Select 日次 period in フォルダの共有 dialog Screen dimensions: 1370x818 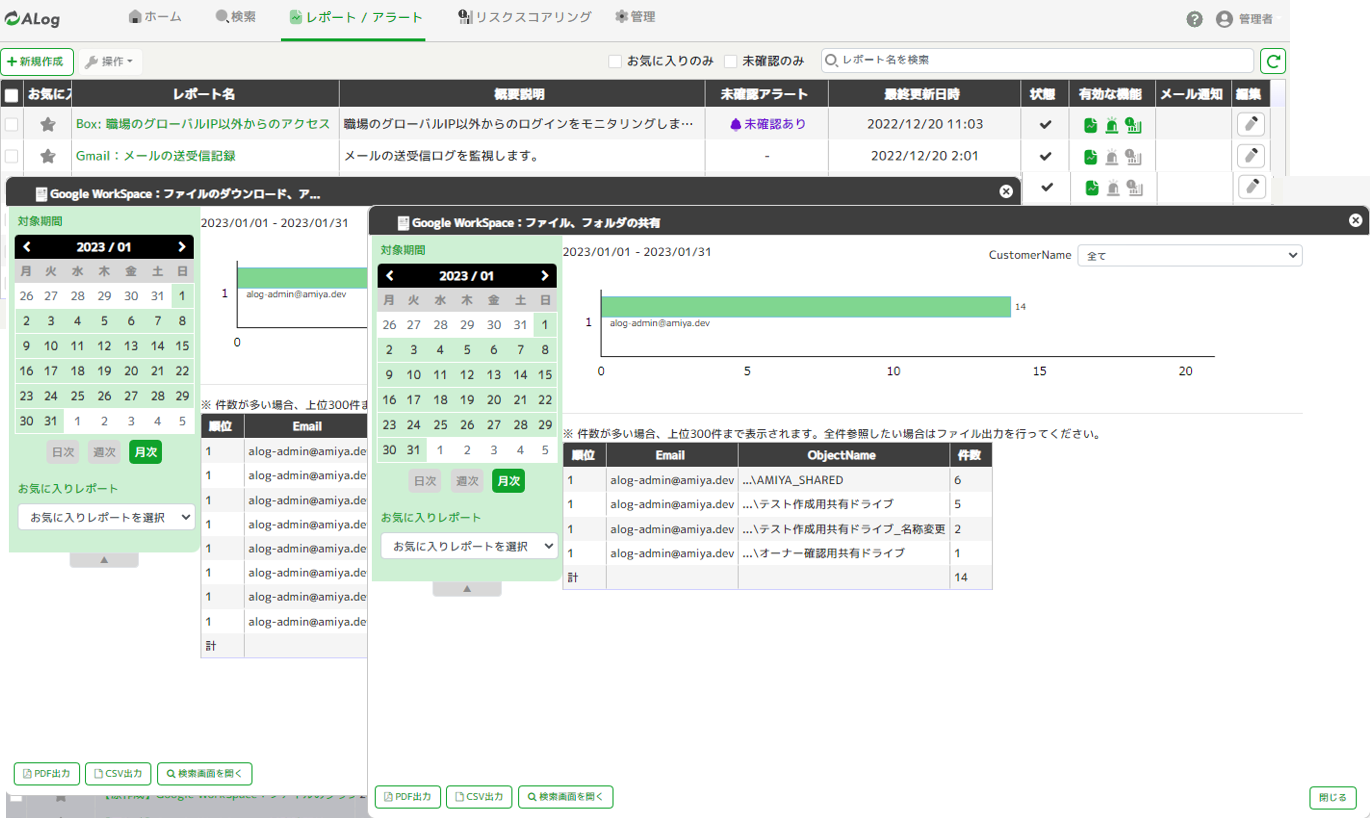pos(425,481)
